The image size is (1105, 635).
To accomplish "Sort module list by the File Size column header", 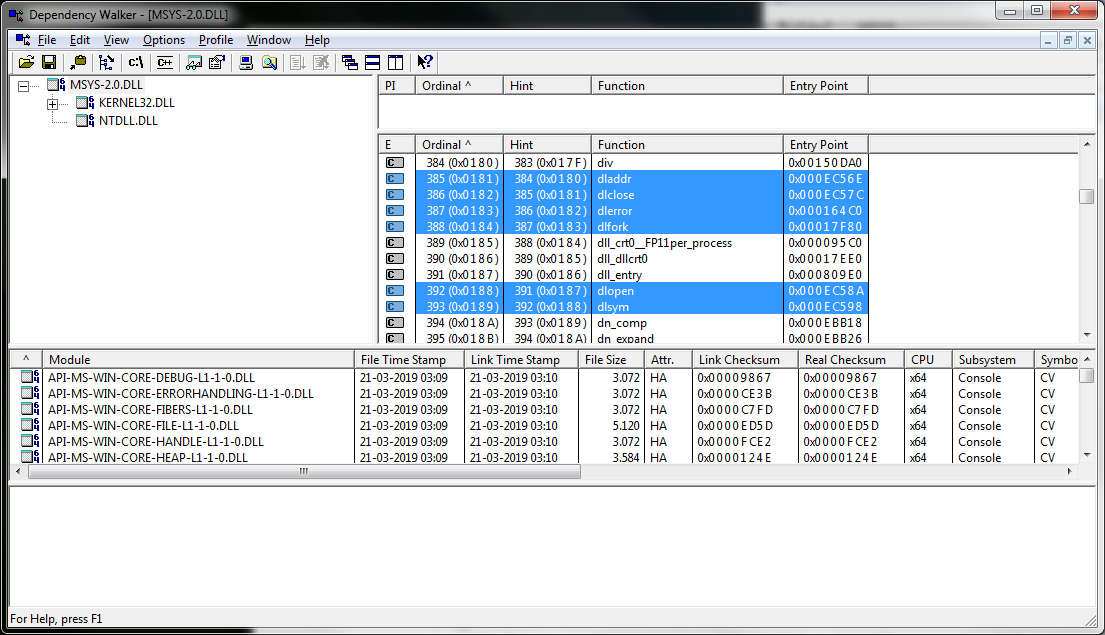I will (611, 359).
